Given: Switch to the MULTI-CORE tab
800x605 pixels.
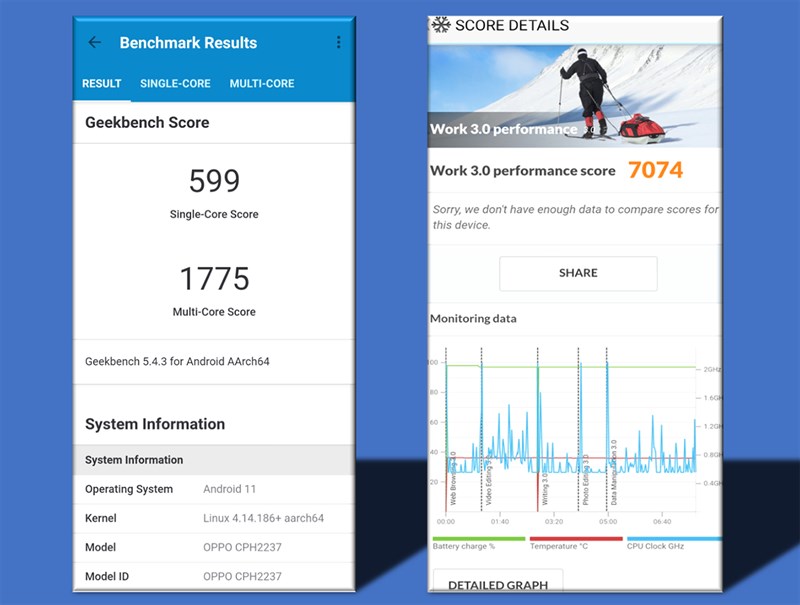Looking at the screenshot, I should [x=262, y=84].
